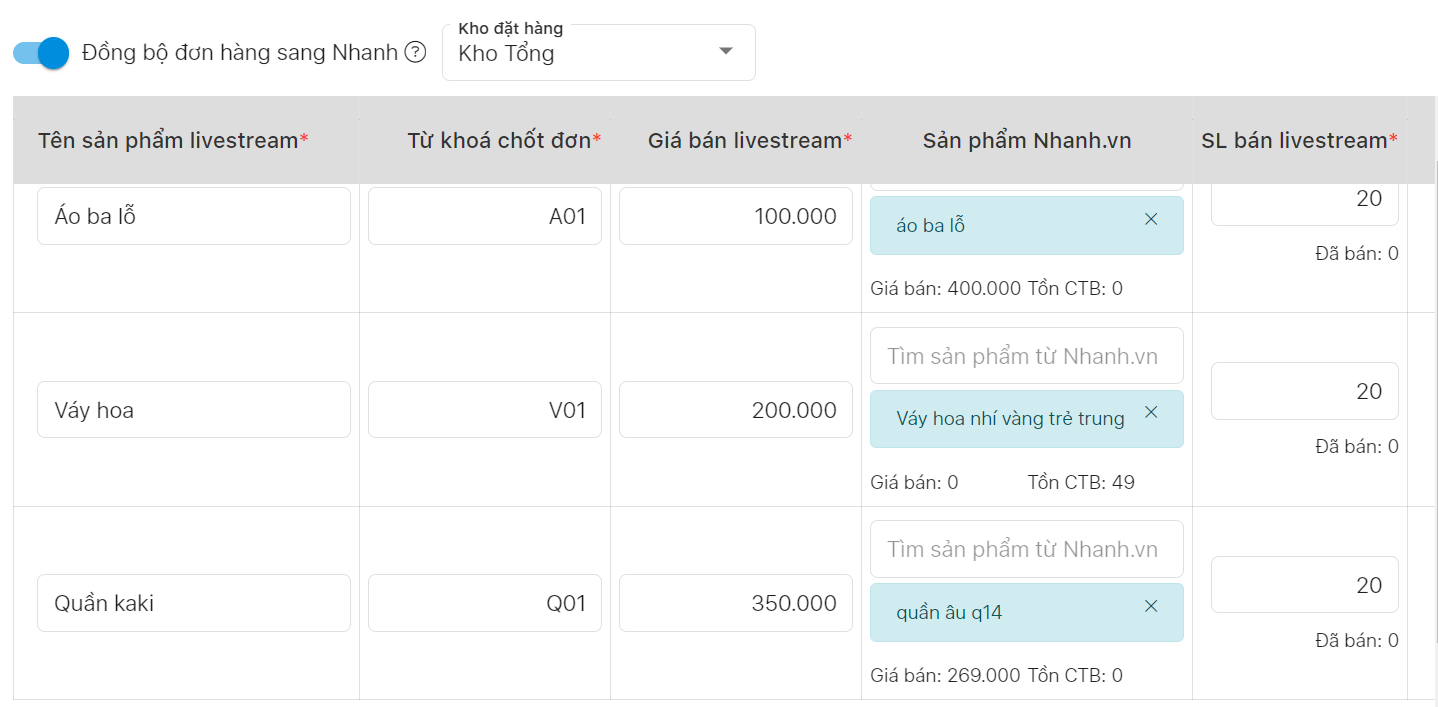1438x707 pixels.
Task: Edit the Q01 keyword field
Action: (x=484, y=603)
